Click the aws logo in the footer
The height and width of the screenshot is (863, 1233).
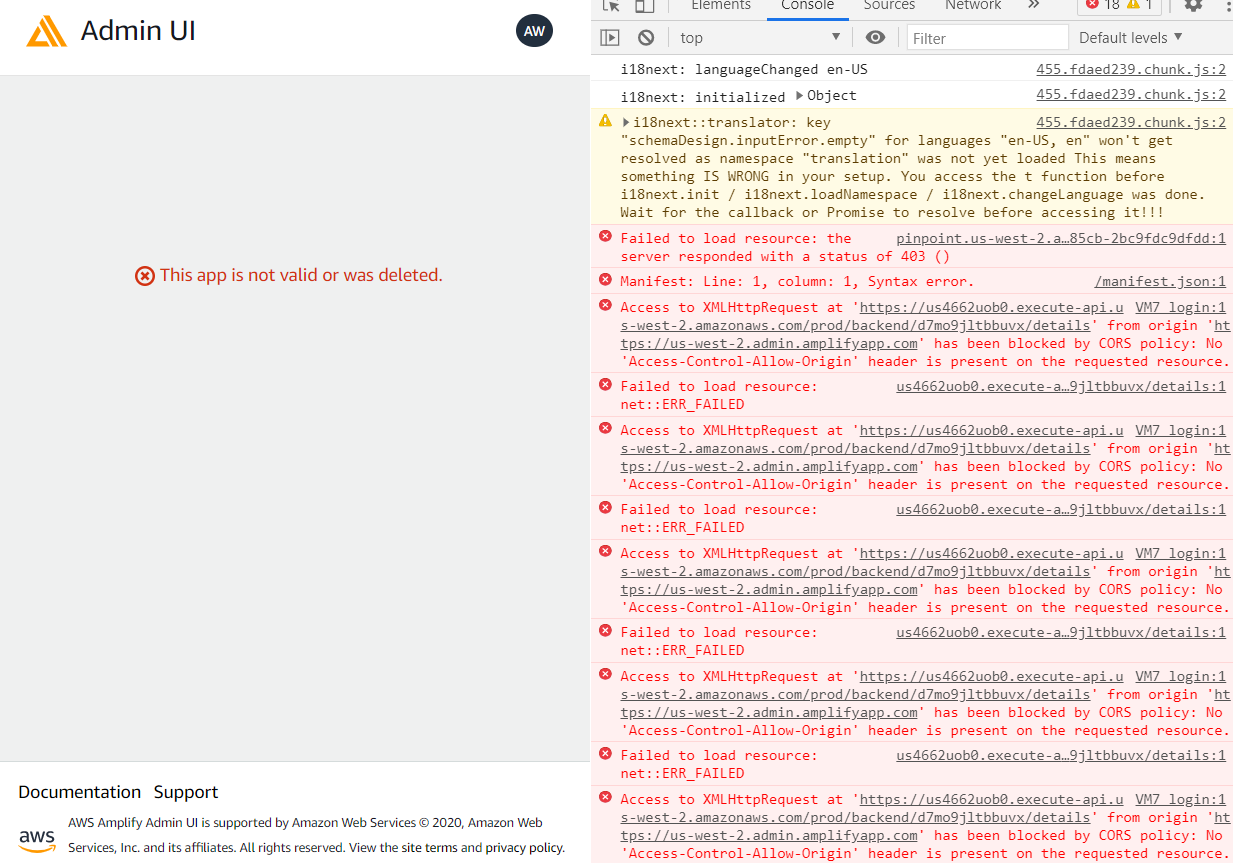coord(37,840)
